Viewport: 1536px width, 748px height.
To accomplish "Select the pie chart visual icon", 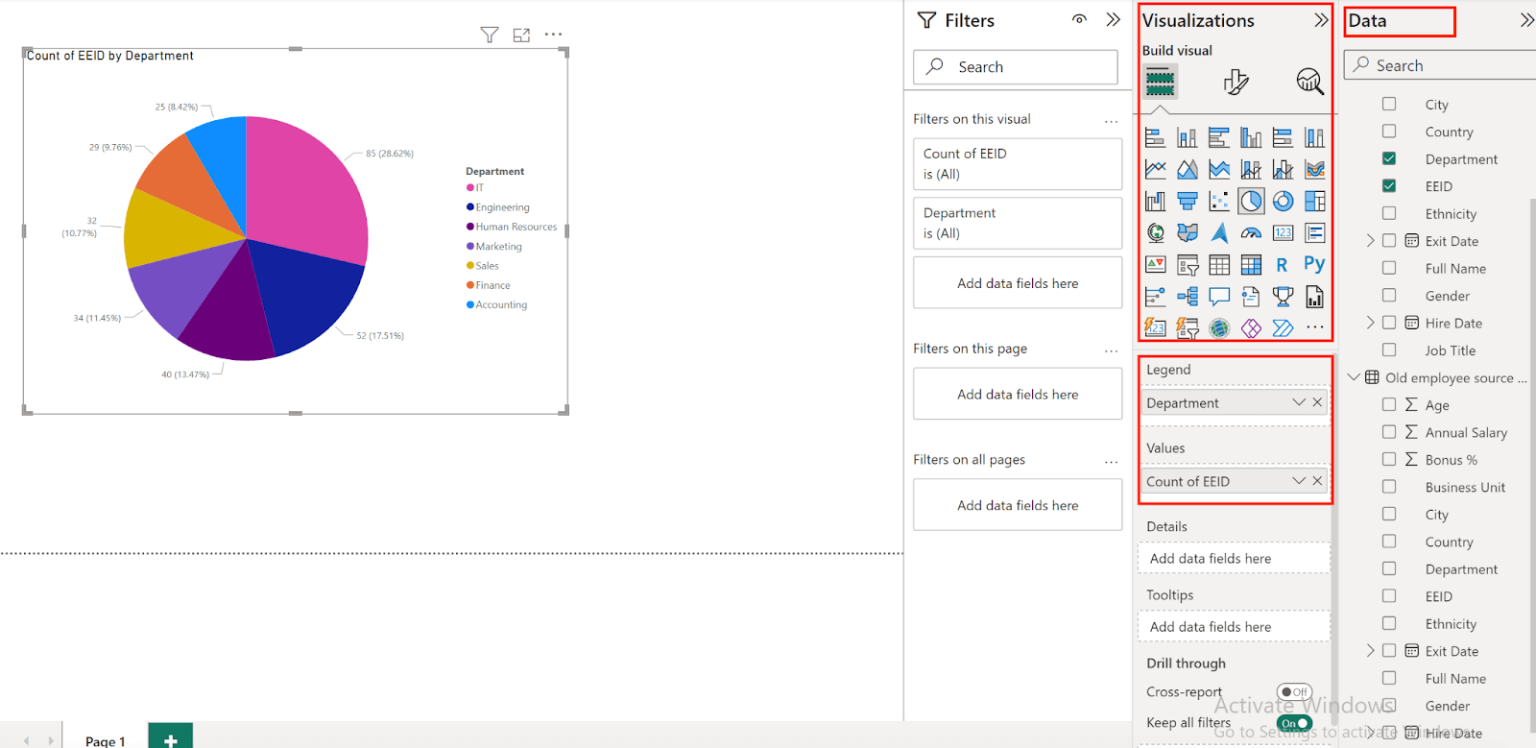I will pyautogui.click(x=1252, y=201).
